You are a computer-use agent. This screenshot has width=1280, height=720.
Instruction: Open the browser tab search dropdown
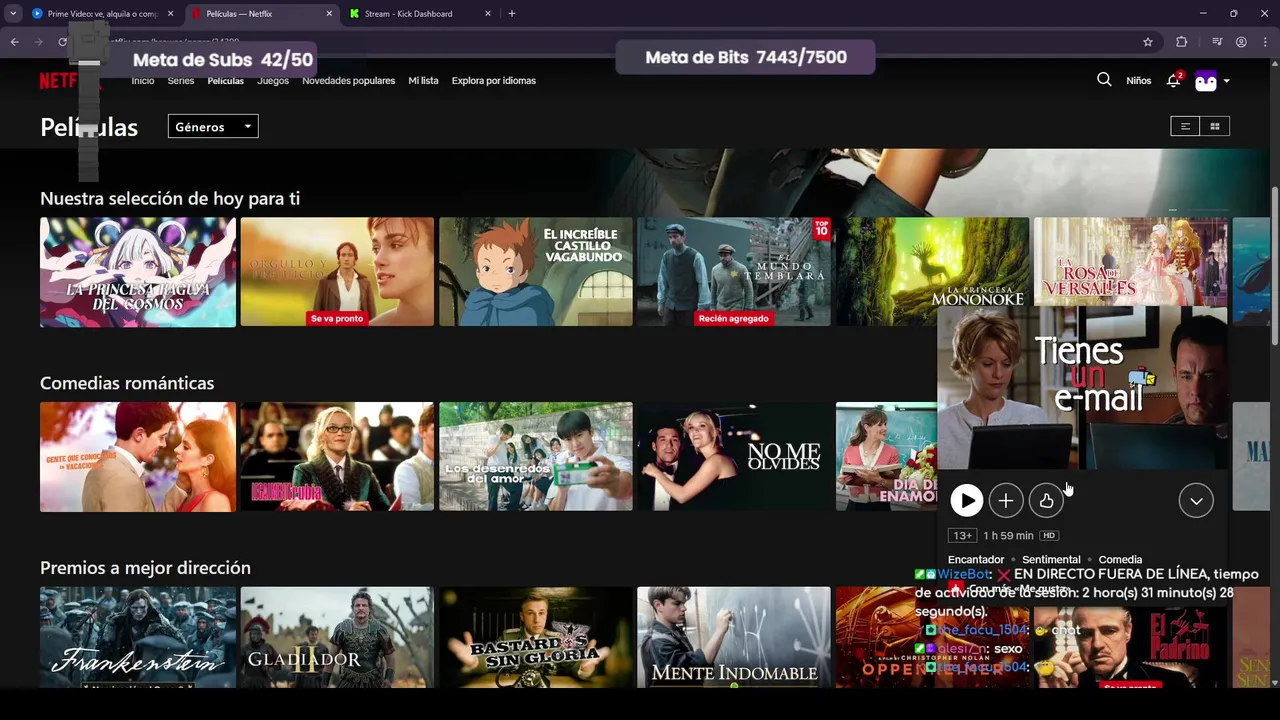tap(13, 14)
